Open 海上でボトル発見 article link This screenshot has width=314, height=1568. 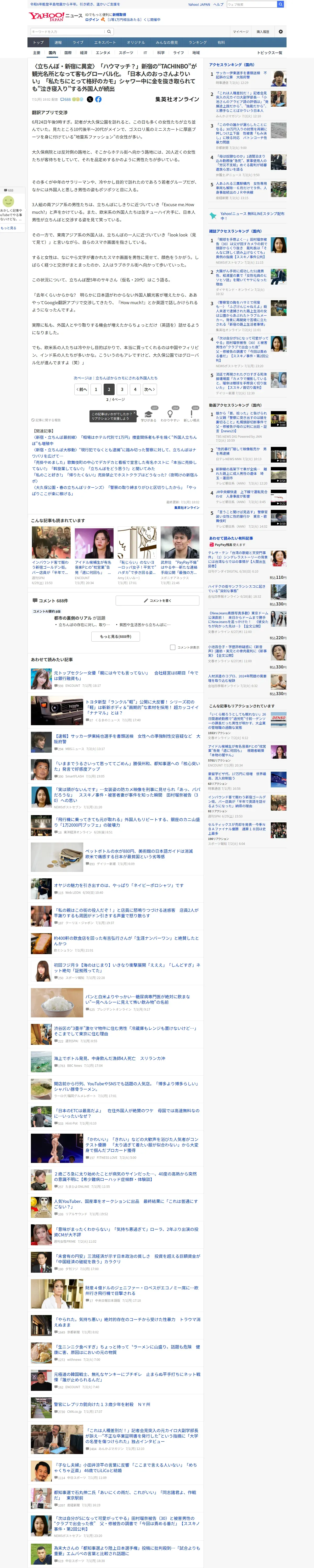pos(110,1058)
